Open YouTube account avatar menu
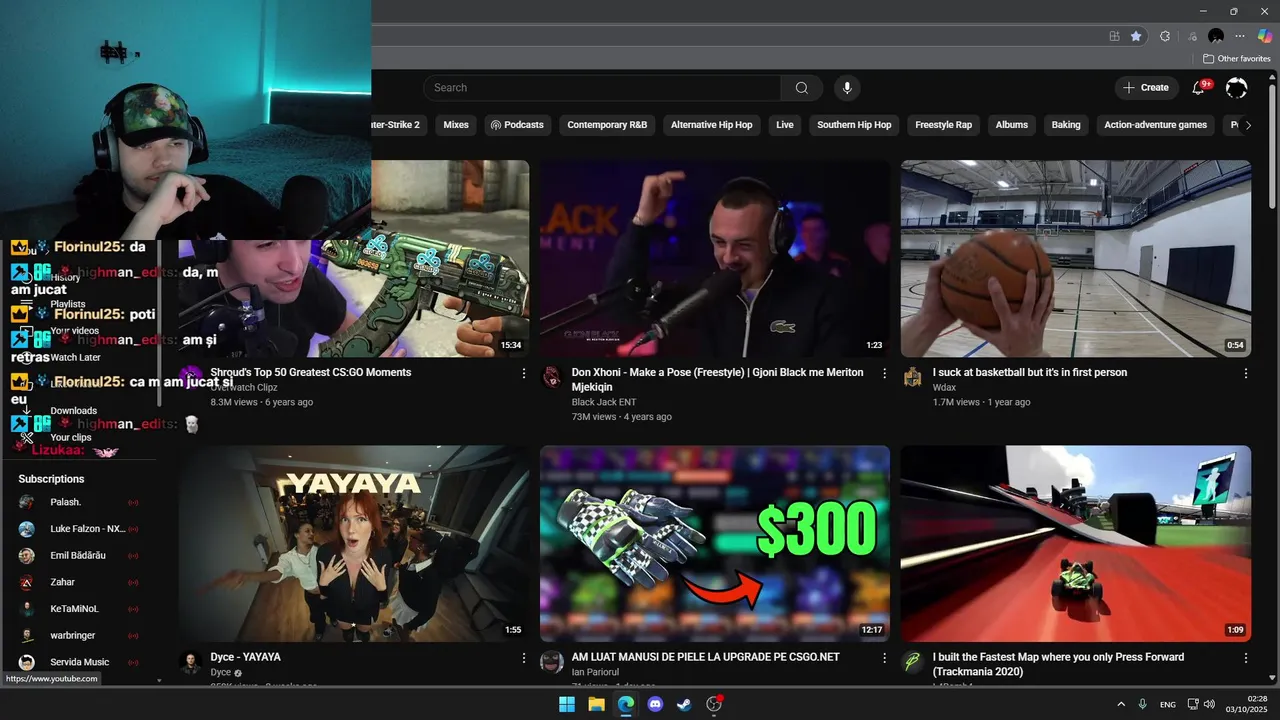The height and width of the screenshot is (720, 1280). [x=1236, y=88]
